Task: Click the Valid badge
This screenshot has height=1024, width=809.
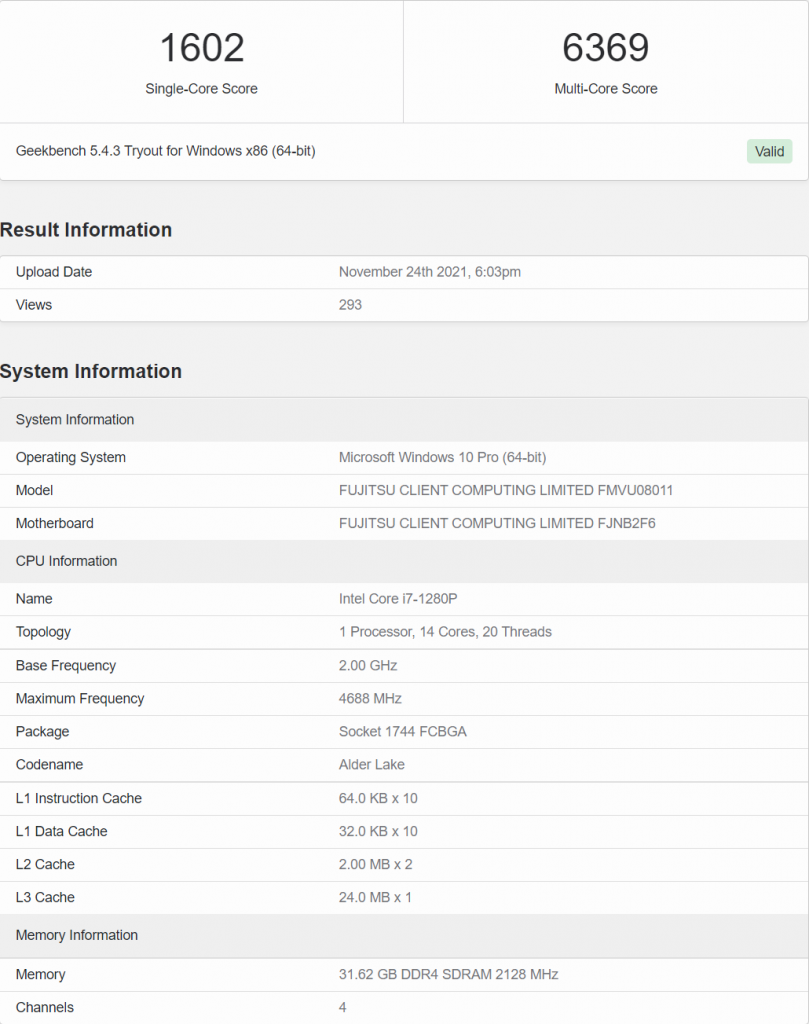Action: (768, 151)
